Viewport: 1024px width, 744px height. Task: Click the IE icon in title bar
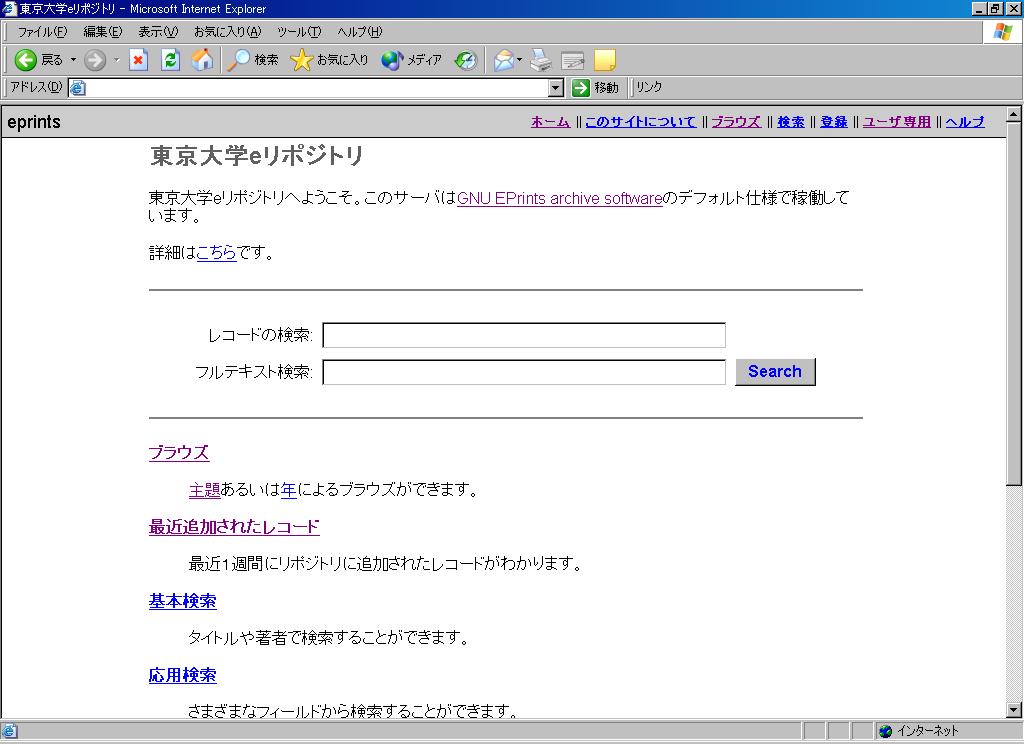[x=9, y=8]
